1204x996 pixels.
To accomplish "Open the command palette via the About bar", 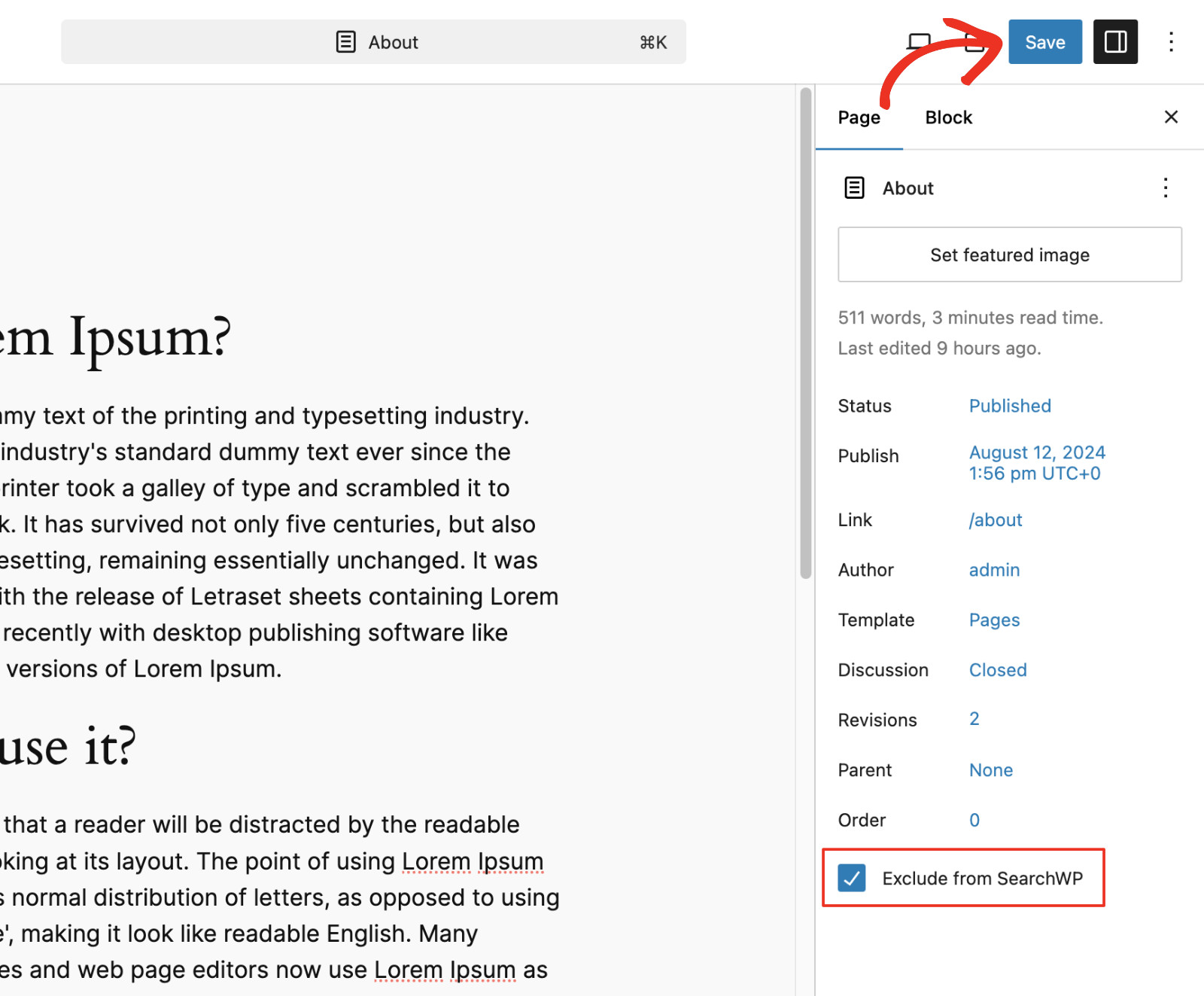I will (374, 42).
